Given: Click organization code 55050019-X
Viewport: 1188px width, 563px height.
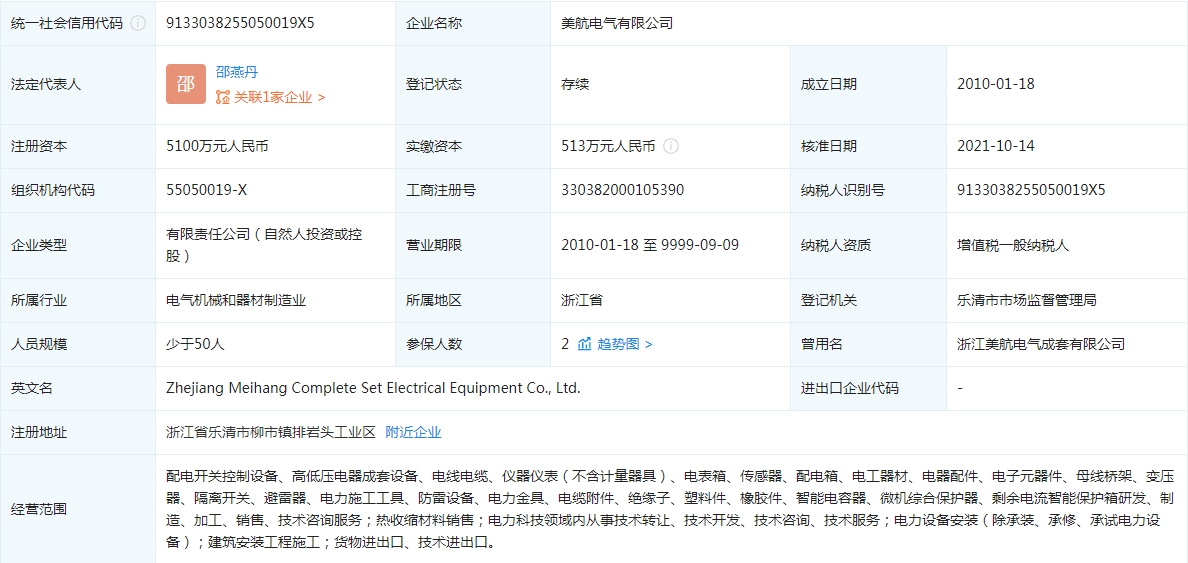Looking at the screenshot, I should [x=206, y=190].
